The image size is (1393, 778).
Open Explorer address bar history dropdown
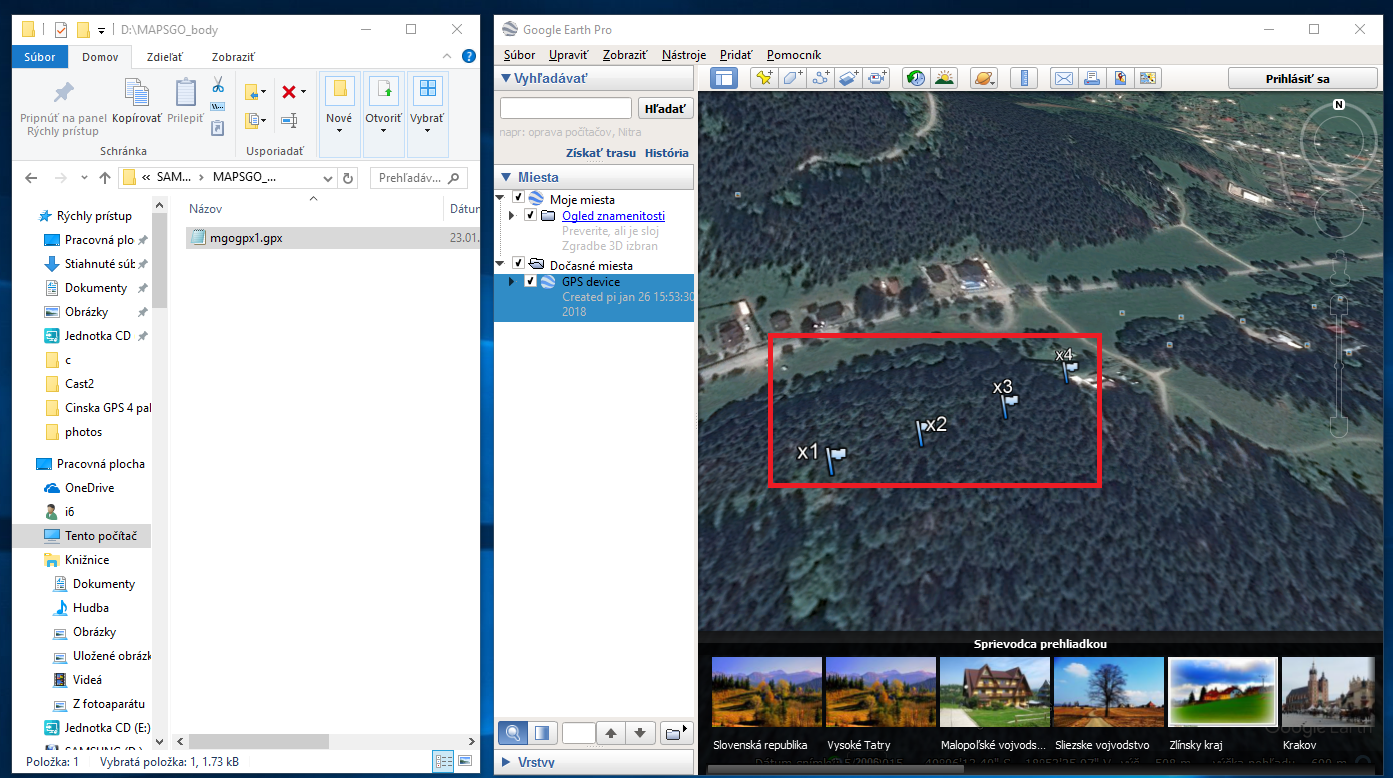[x=329, y=178]
